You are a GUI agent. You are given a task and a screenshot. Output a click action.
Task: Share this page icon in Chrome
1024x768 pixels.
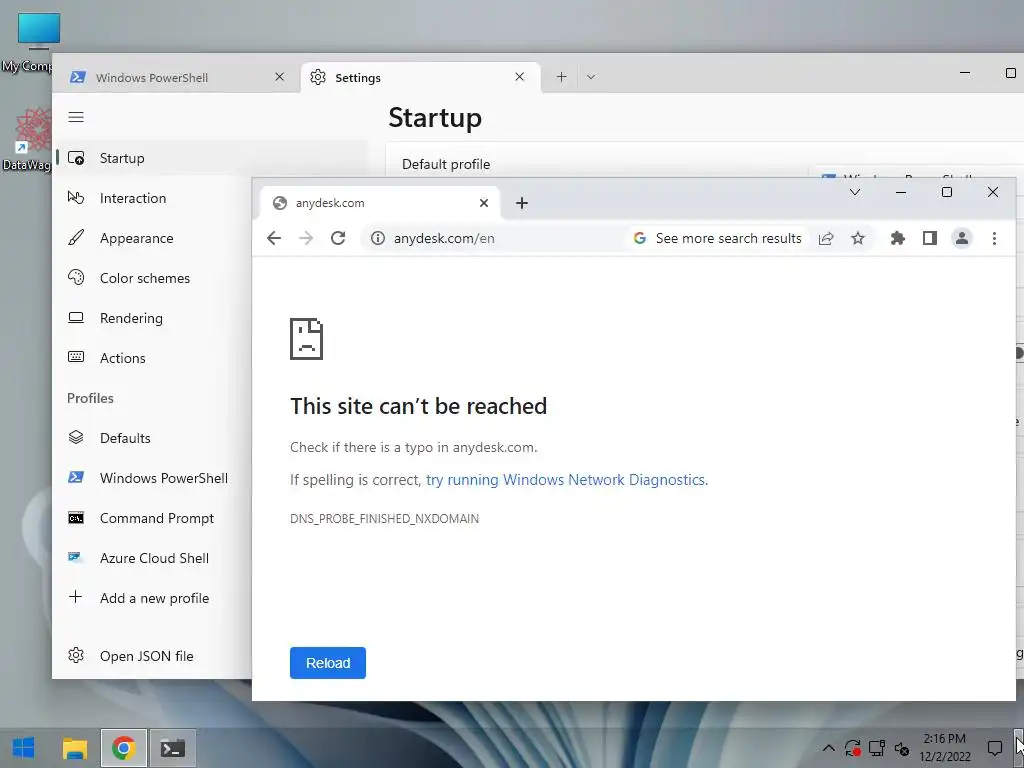coord(825,238)
